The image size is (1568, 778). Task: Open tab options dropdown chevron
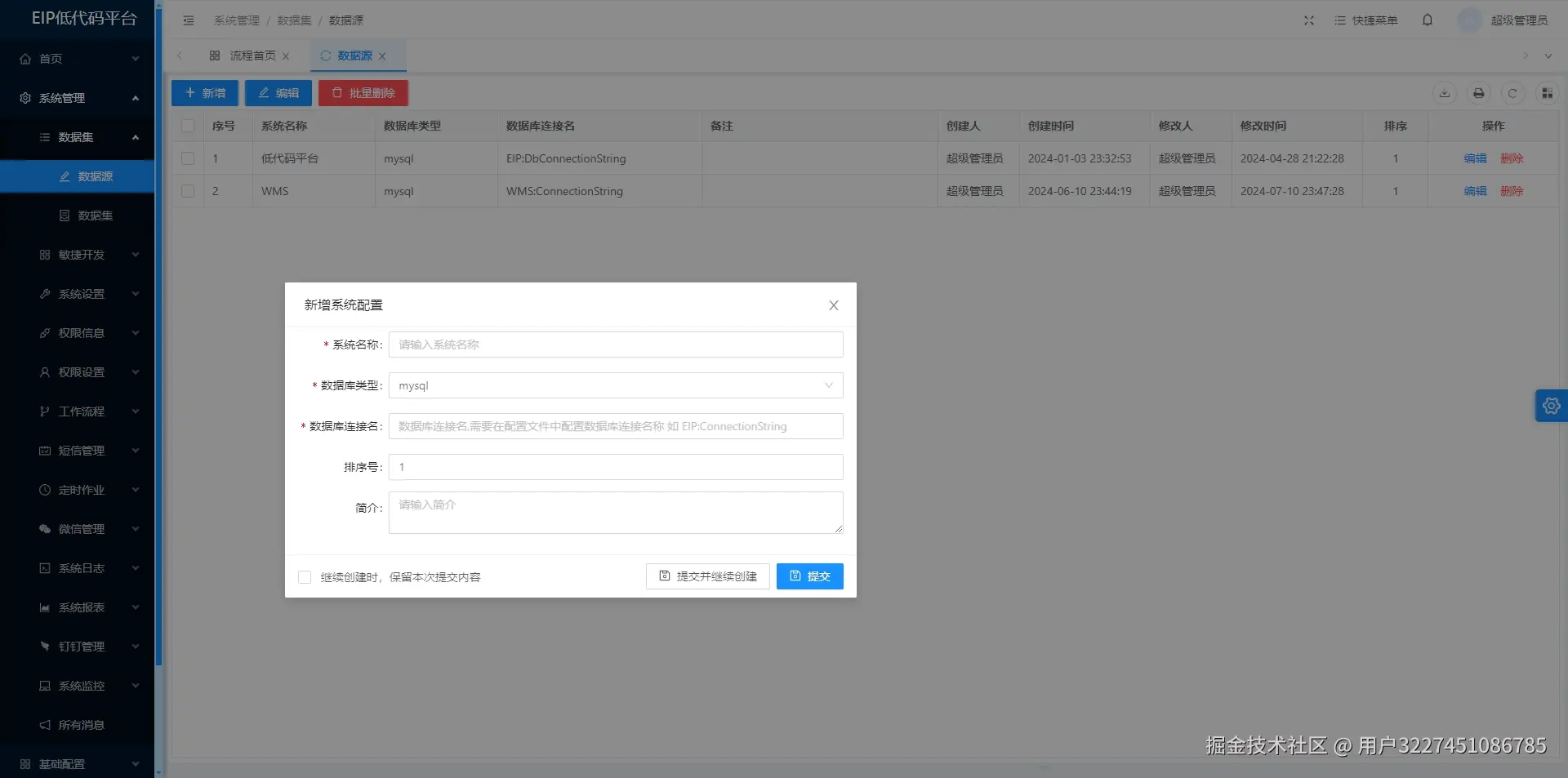(x=1548, y=56)
